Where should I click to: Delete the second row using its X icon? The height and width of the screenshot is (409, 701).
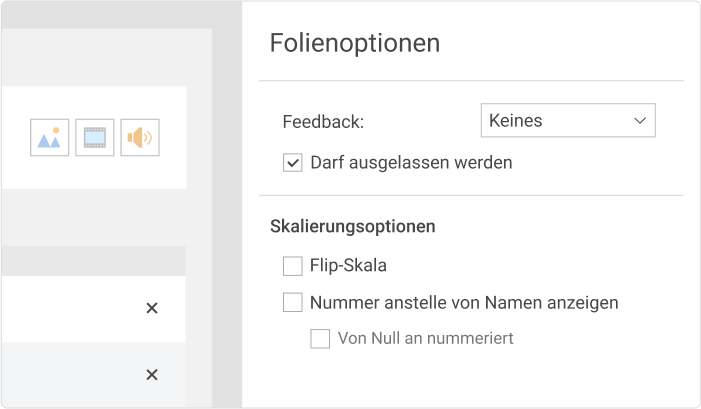tap(152, 375)
